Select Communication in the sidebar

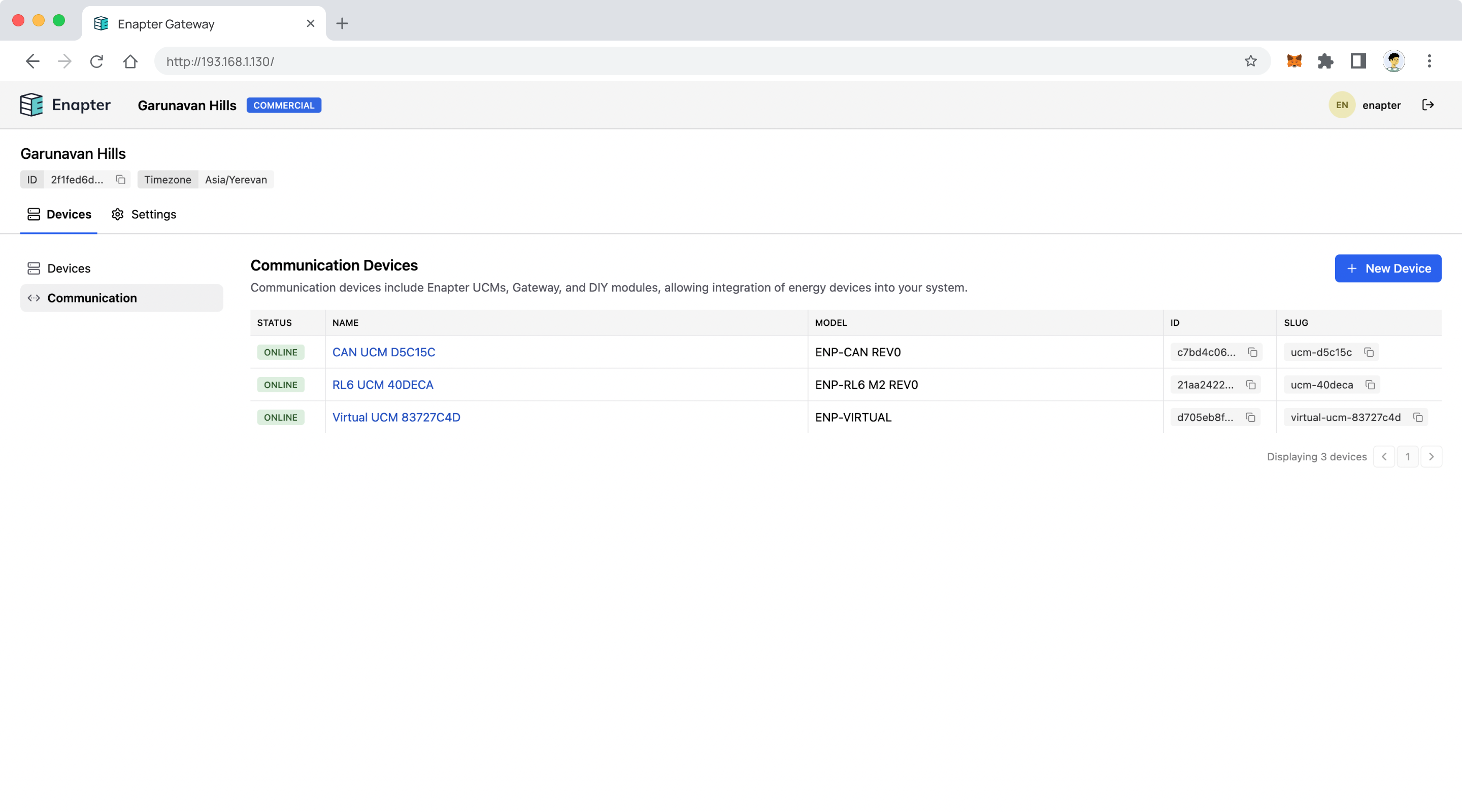tap(92, 298)
